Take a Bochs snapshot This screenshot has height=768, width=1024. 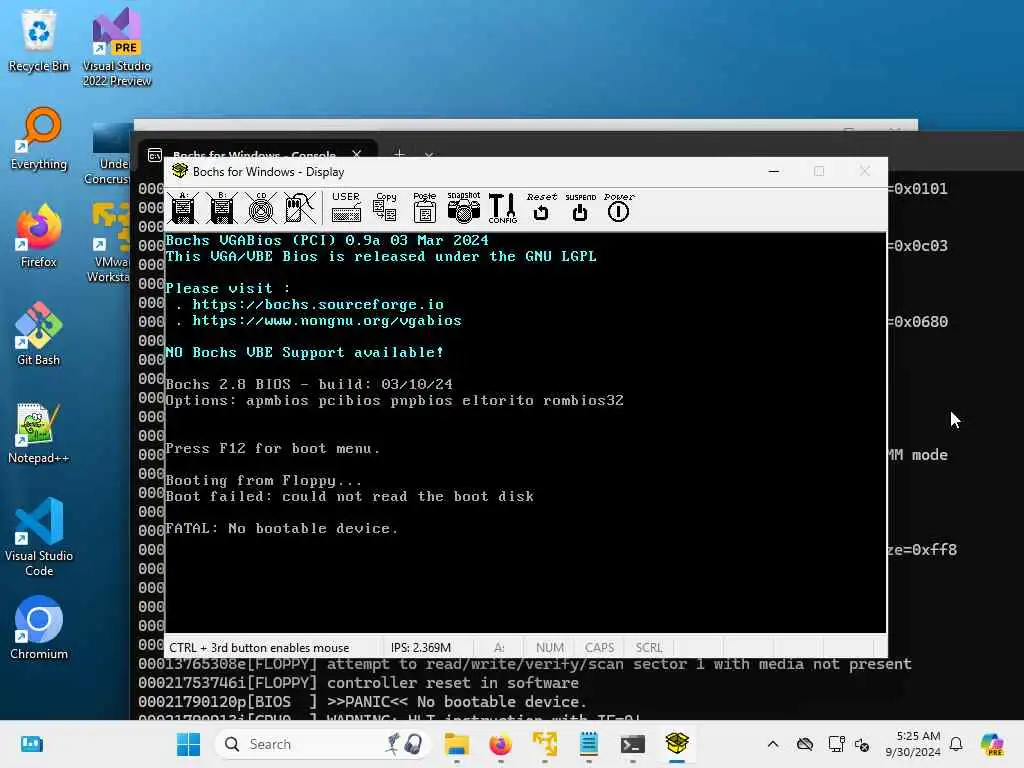(464, 208)
